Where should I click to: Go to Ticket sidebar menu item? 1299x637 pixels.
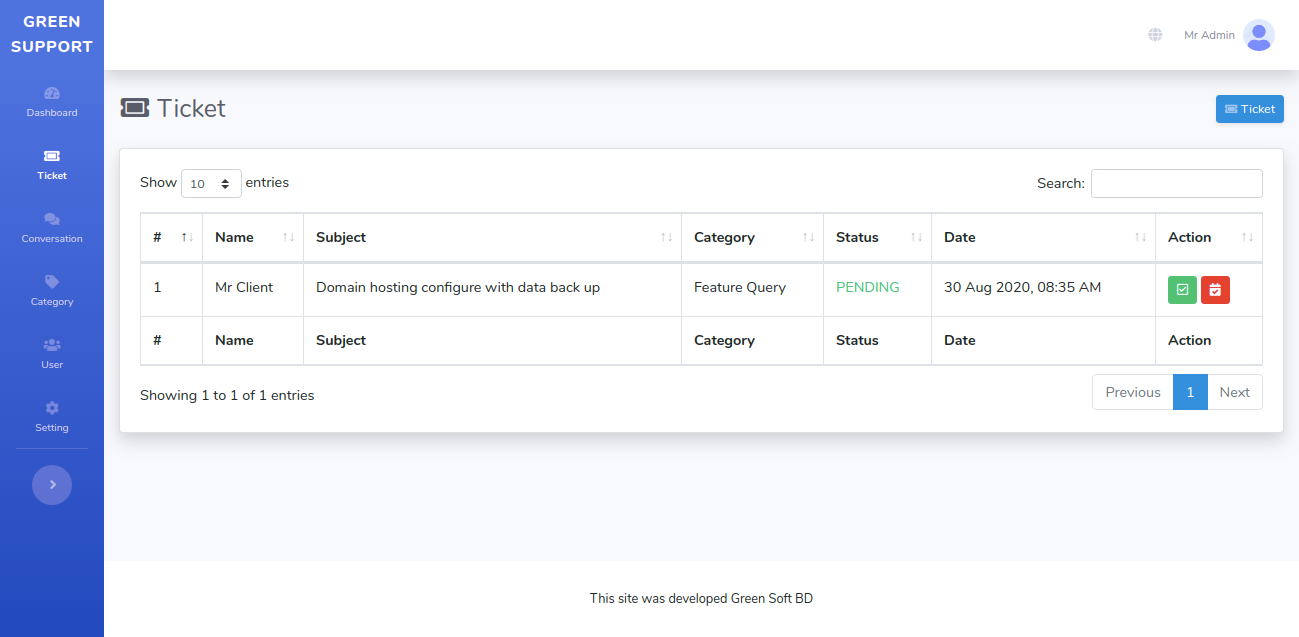(x=52, y=165)
